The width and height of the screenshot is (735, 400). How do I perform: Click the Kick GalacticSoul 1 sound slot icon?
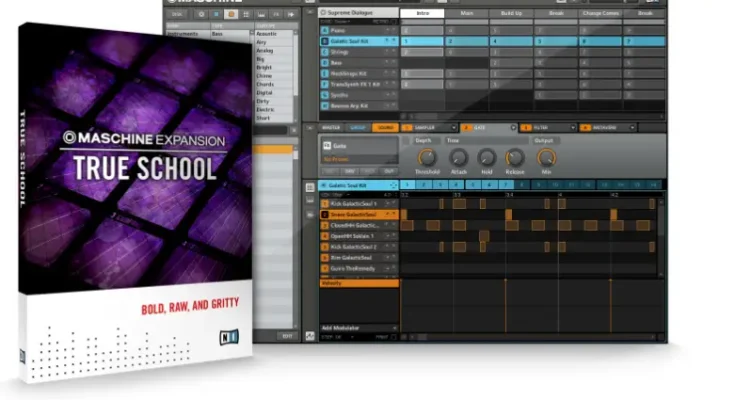325,204
